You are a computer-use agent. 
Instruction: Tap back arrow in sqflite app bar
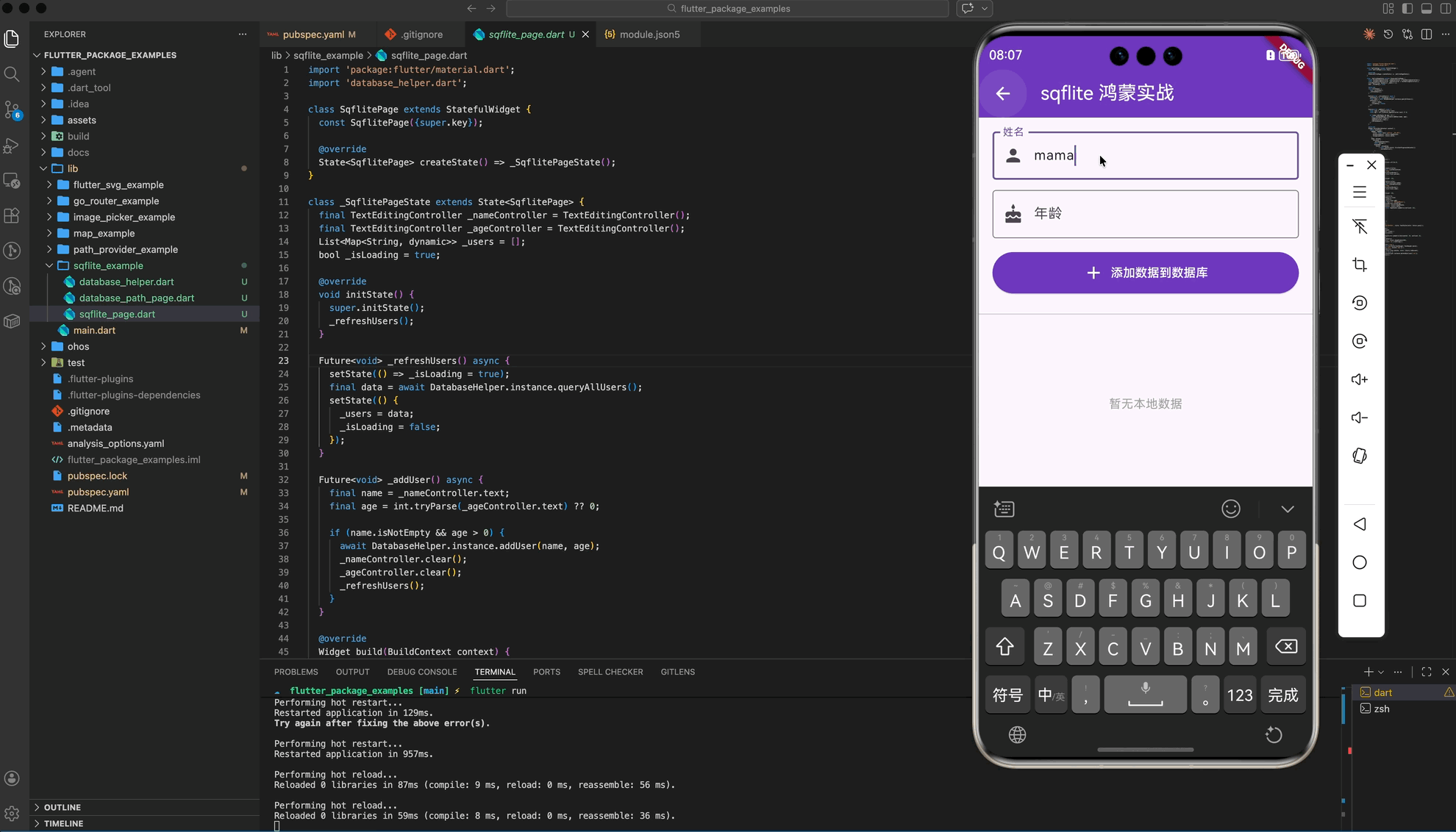tap(1003, 93)
